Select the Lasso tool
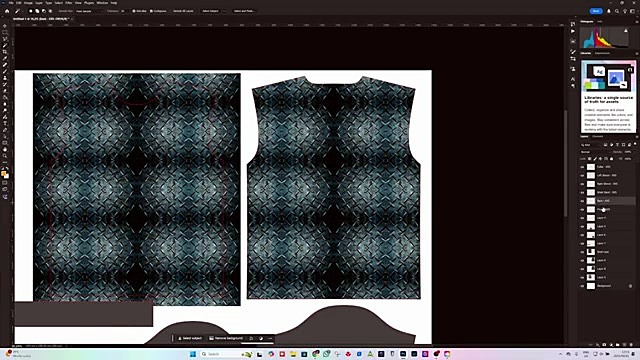The height and width of the screenshot is (360, 640). (x=5, y=39)
